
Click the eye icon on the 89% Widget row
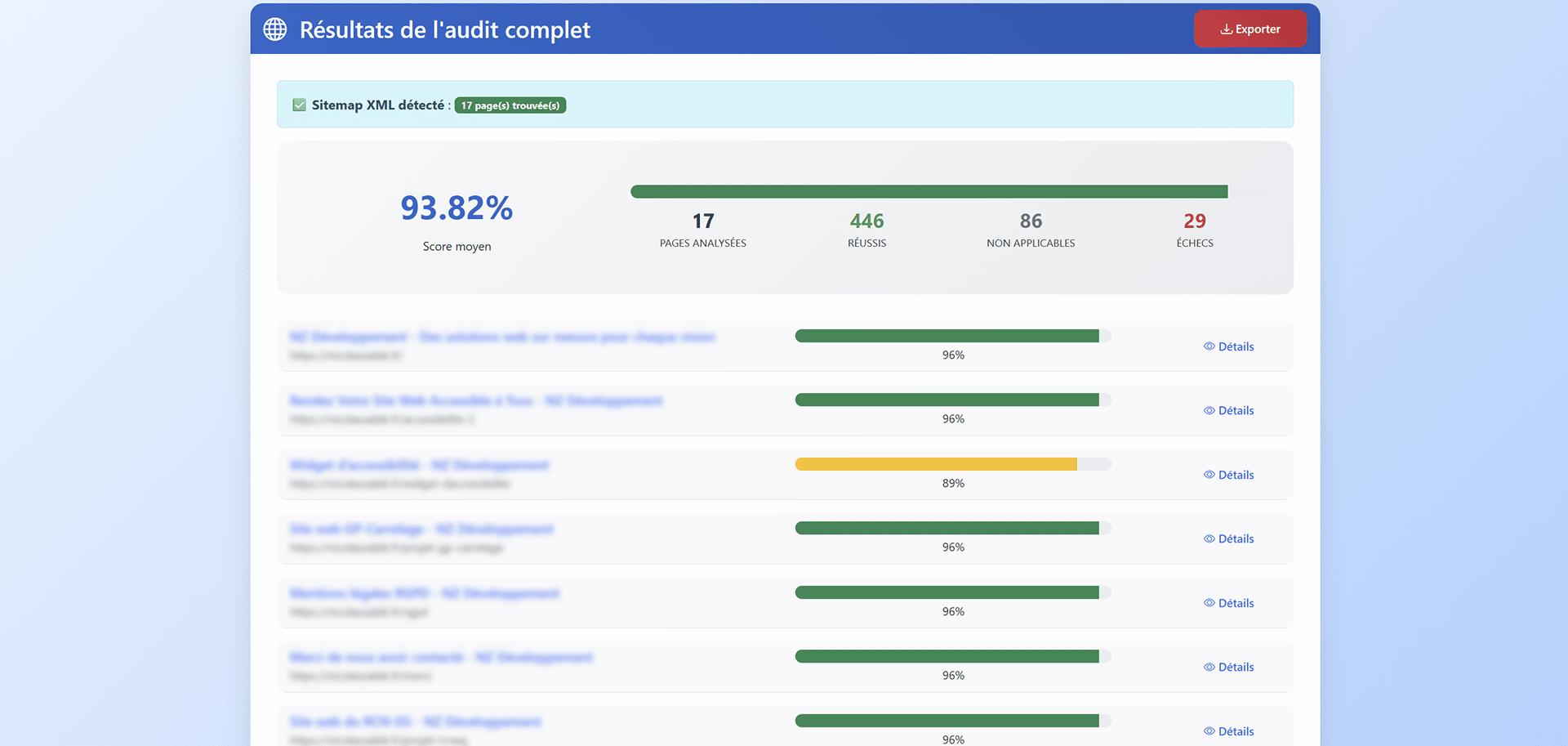tap(1209, 475)
